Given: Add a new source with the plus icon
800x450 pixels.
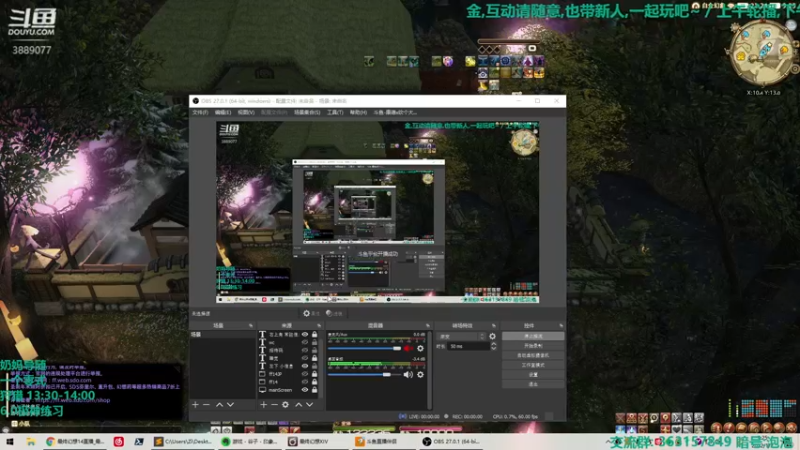Looking at the screenshot, I should coord(263,405).
